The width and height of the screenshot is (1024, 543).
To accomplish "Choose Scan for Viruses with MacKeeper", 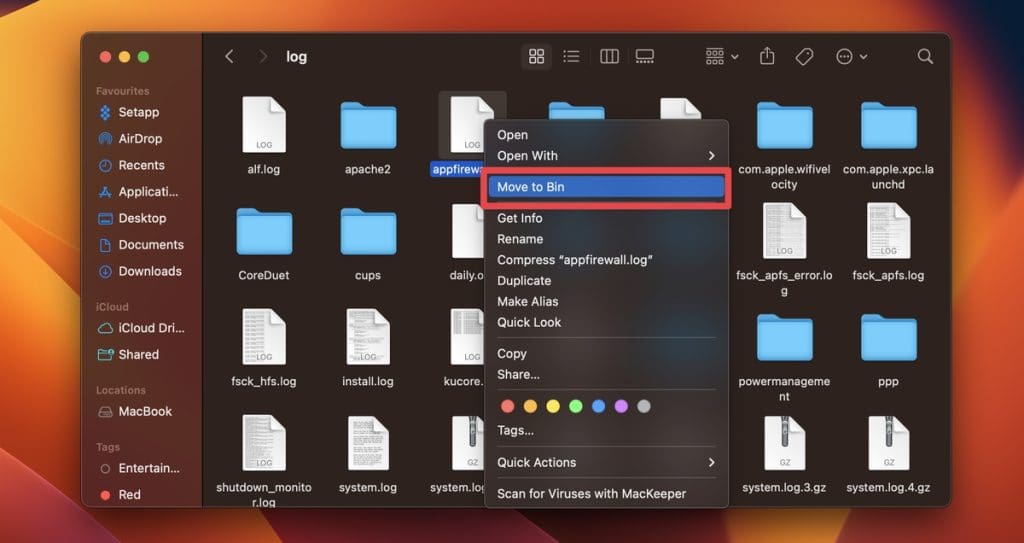I will 606,494.
